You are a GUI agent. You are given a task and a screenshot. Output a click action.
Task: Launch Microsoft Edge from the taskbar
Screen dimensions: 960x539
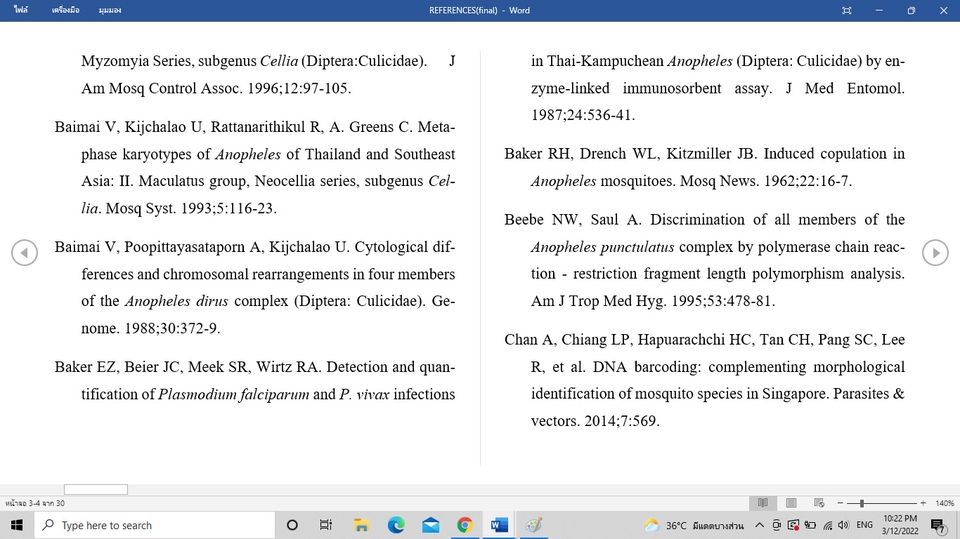tap(396, 525)
